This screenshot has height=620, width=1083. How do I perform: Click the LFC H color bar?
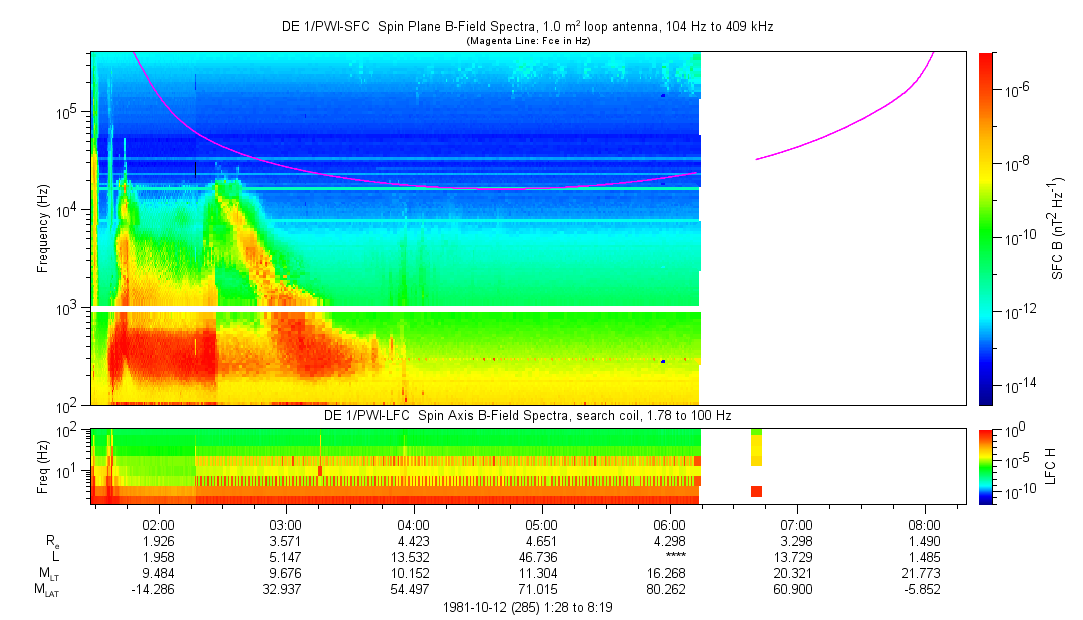[985, 465]
